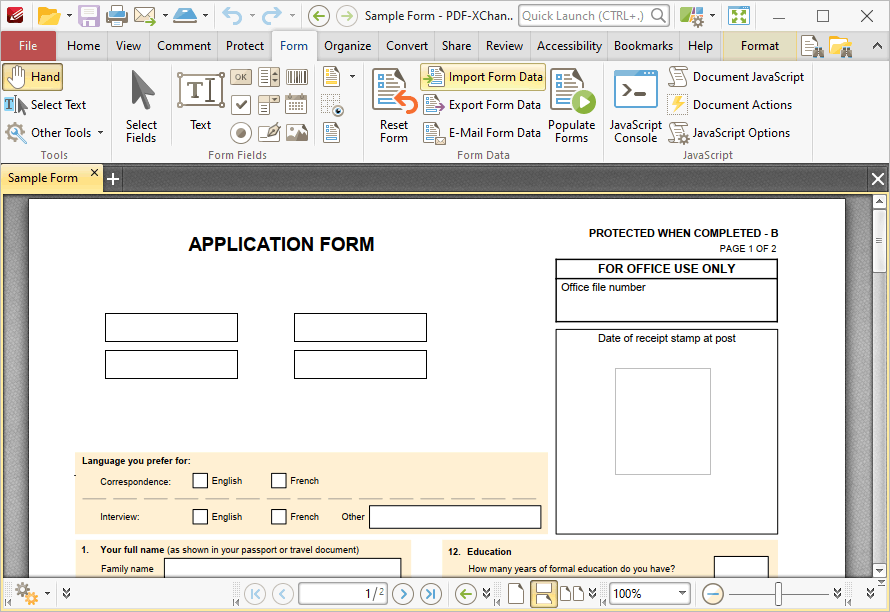Select two pages layout icon
This screenshot has width=890, height=612.
click(572, 594)
